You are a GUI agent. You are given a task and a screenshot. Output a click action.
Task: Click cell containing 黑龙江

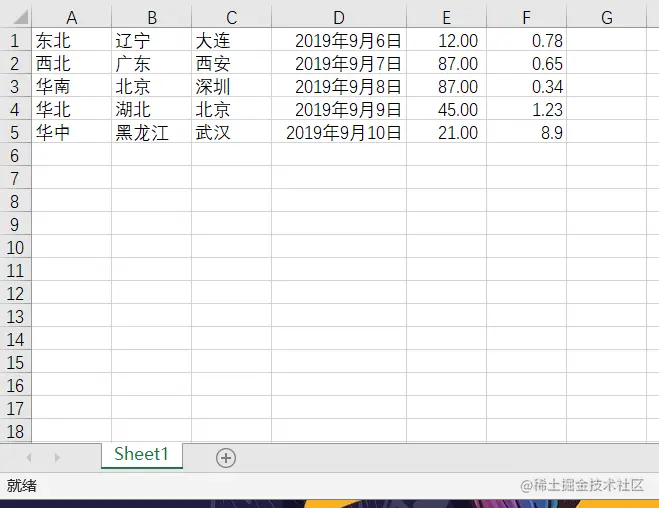[x=152, y=132]
